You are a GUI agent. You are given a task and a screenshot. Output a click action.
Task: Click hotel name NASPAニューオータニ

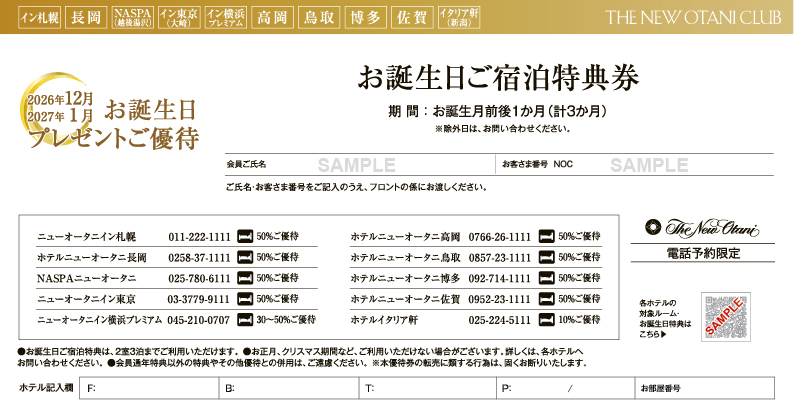[87, 278]
